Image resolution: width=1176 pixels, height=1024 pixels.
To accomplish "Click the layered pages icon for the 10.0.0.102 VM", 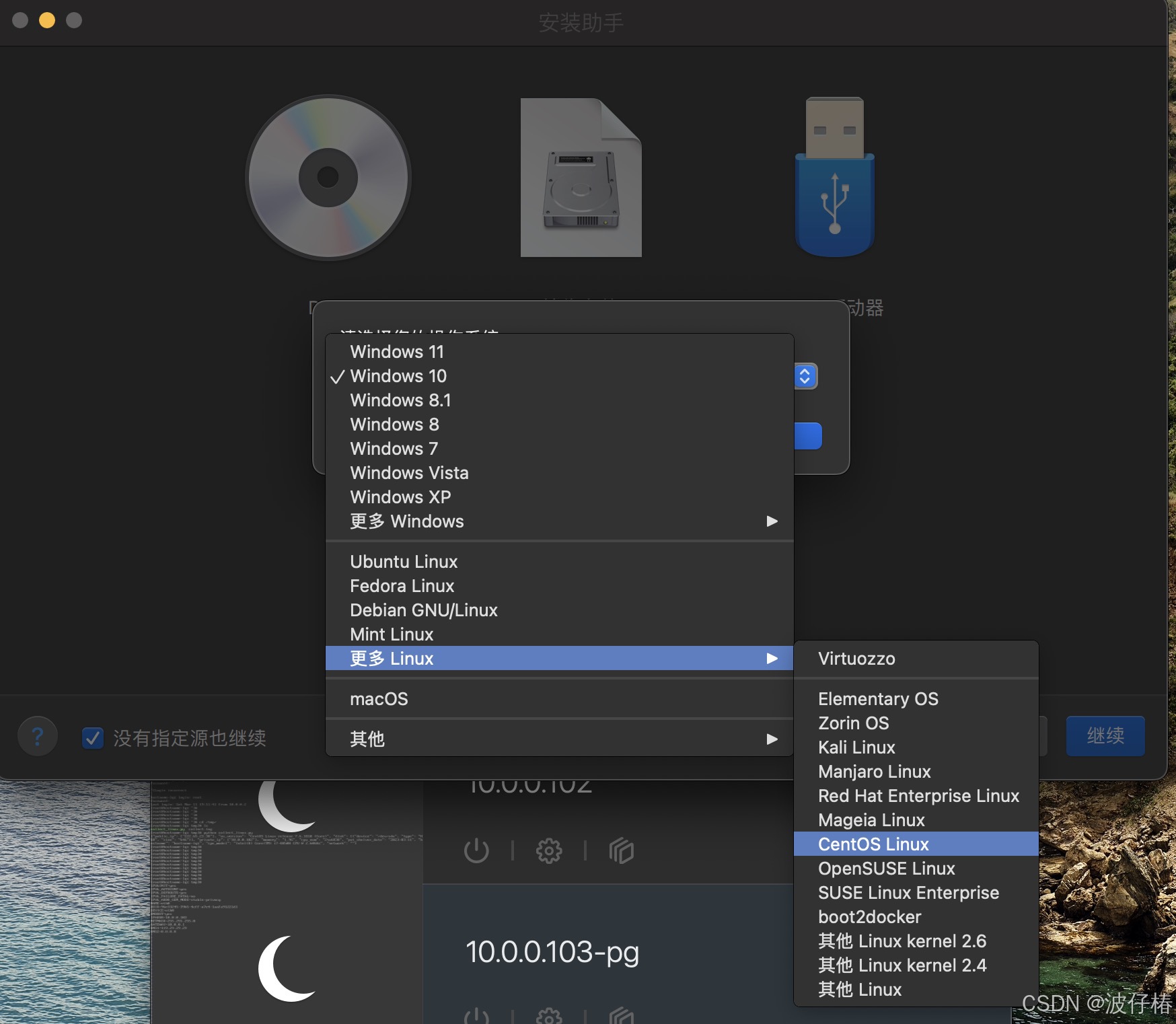I will tap(622, 850).
